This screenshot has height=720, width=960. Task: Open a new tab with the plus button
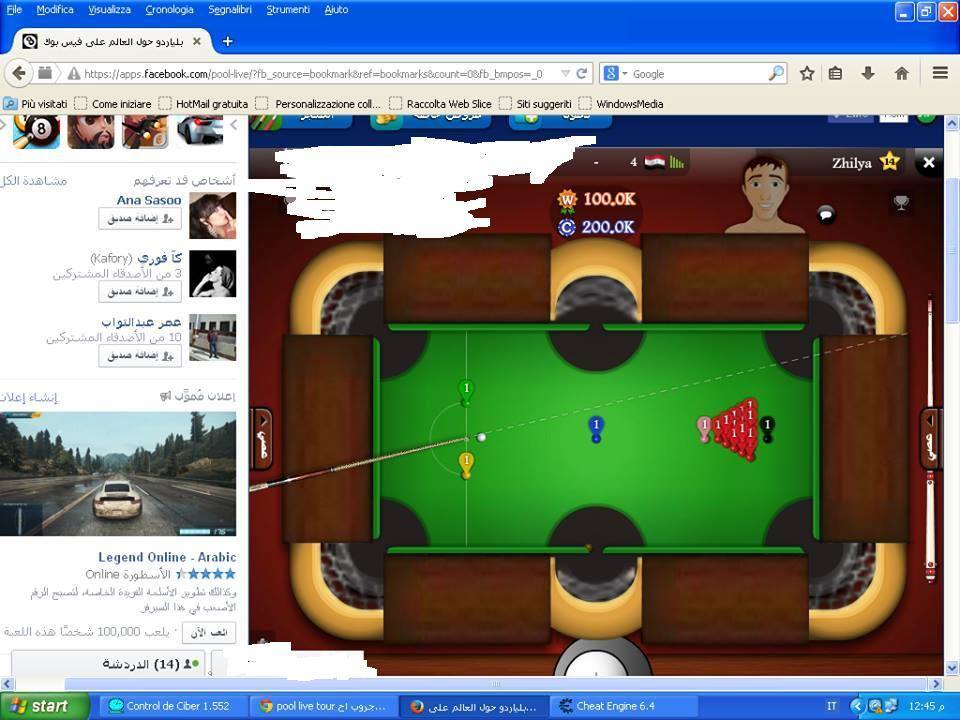(227, 41)
